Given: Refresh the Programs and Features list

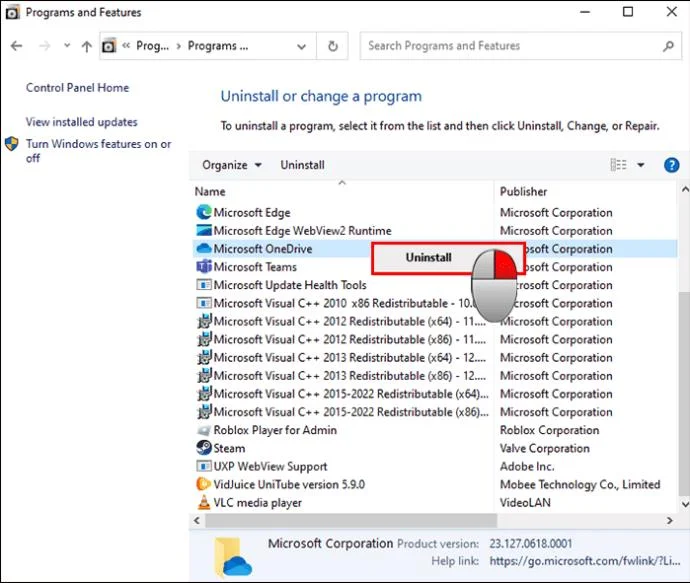Looking at the screenshot, I should point(333,46).
